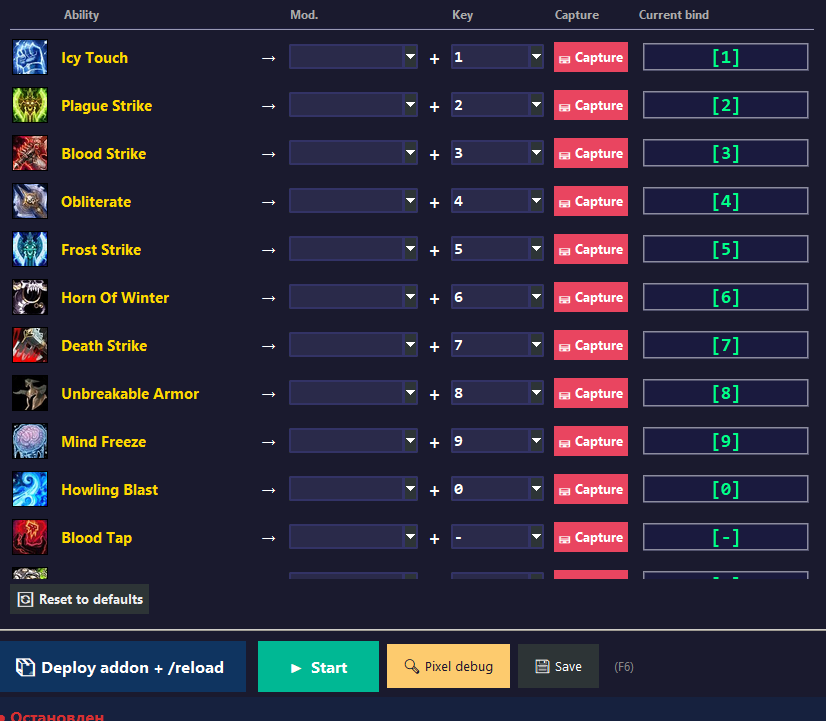Click the current bind field showing [9]
The image size is (826, 721).
(725, 441)
